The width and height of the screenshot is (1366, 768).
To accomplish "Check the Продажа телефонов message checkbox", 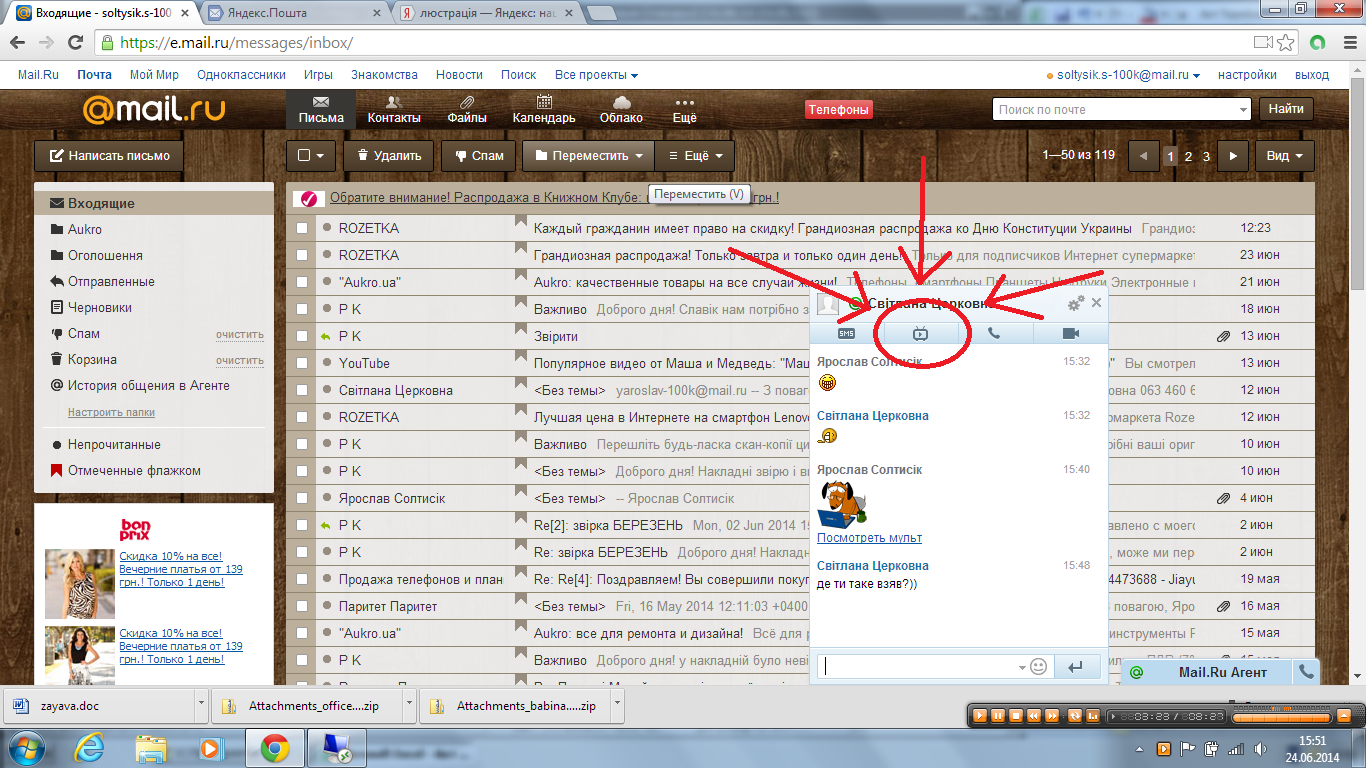I will pos(302,580).
